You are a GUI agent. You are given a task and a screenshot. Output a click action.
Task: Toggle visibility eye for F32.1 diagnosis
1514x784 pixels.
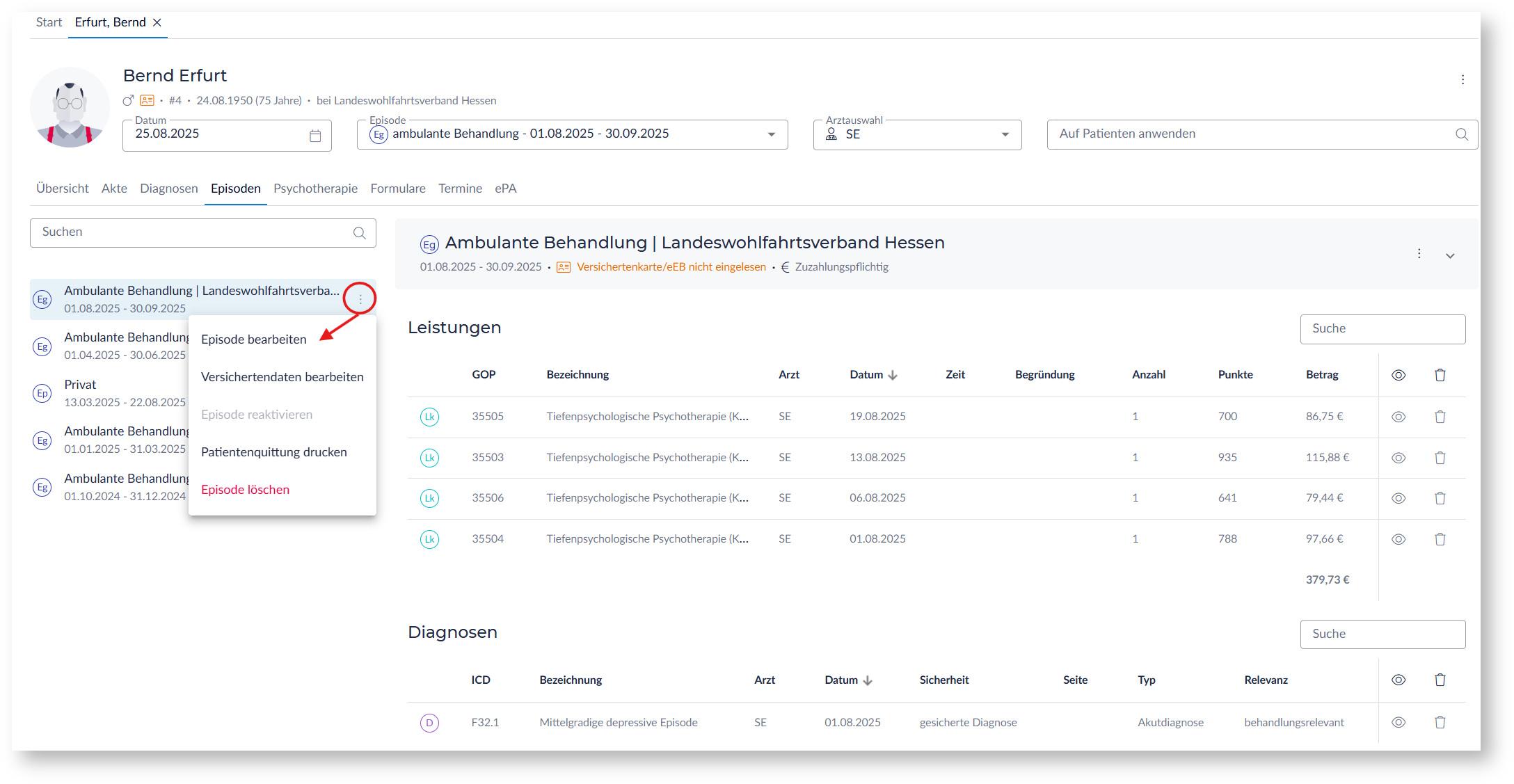pos(1398,722)
